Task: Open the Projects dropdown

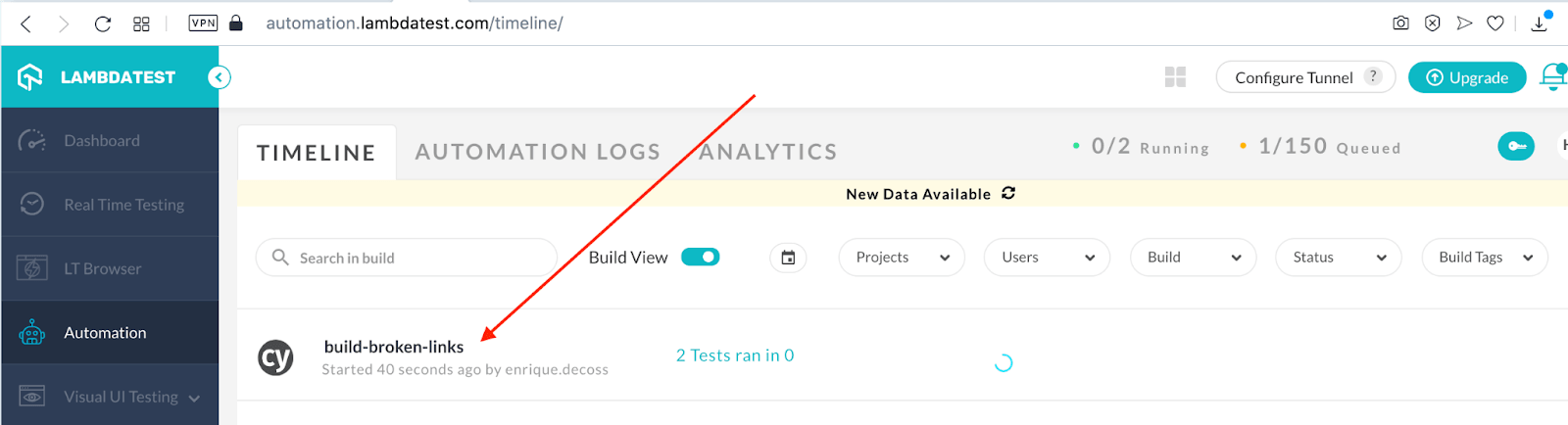Action: (902, 258)
